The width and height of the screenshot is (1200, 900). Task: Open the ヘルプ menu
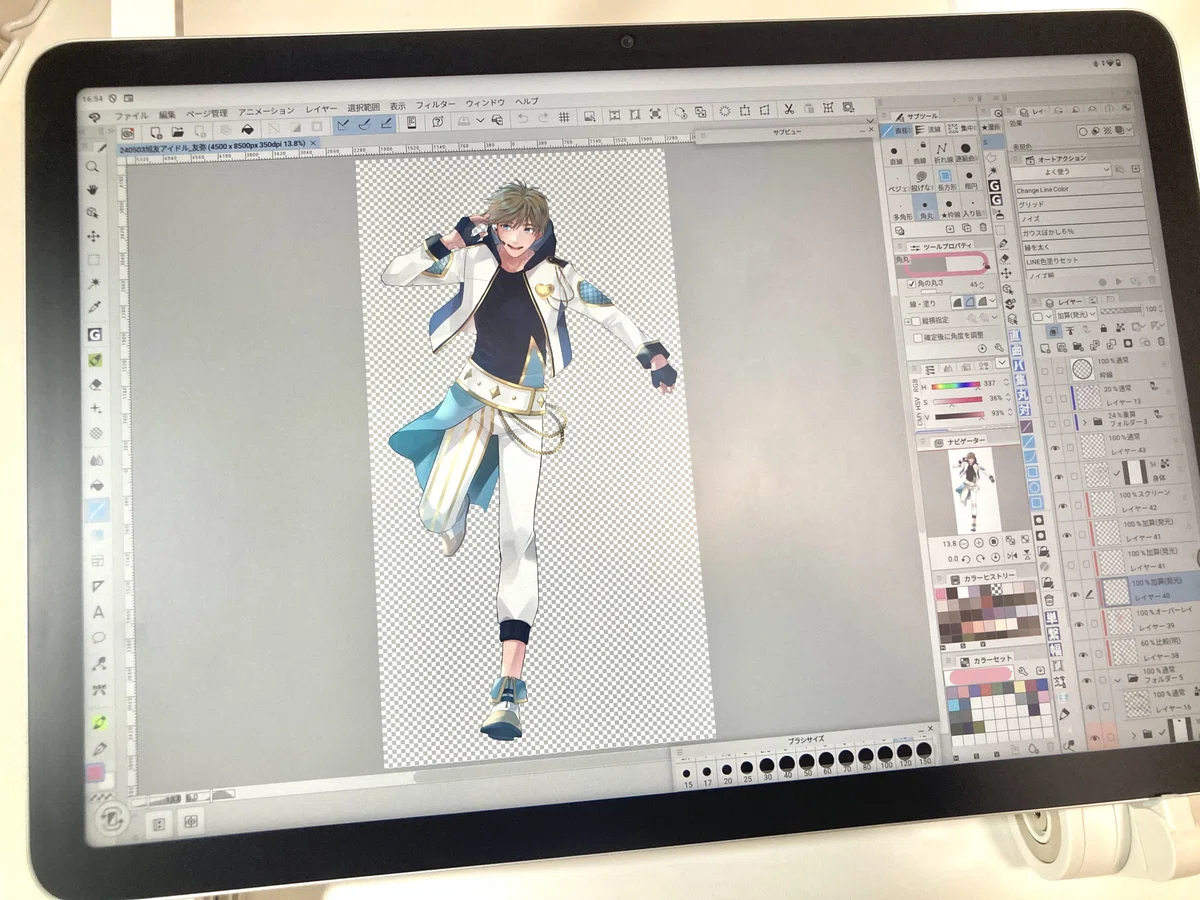tap(527, 101)
